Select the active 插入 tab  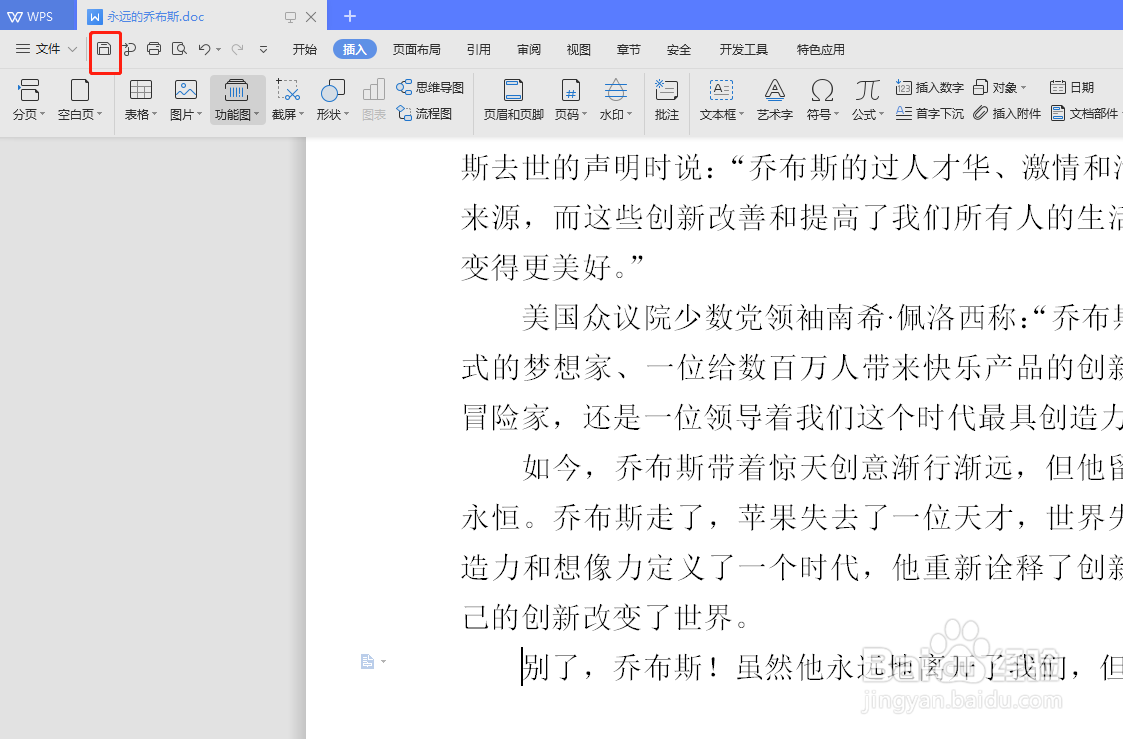355,49
